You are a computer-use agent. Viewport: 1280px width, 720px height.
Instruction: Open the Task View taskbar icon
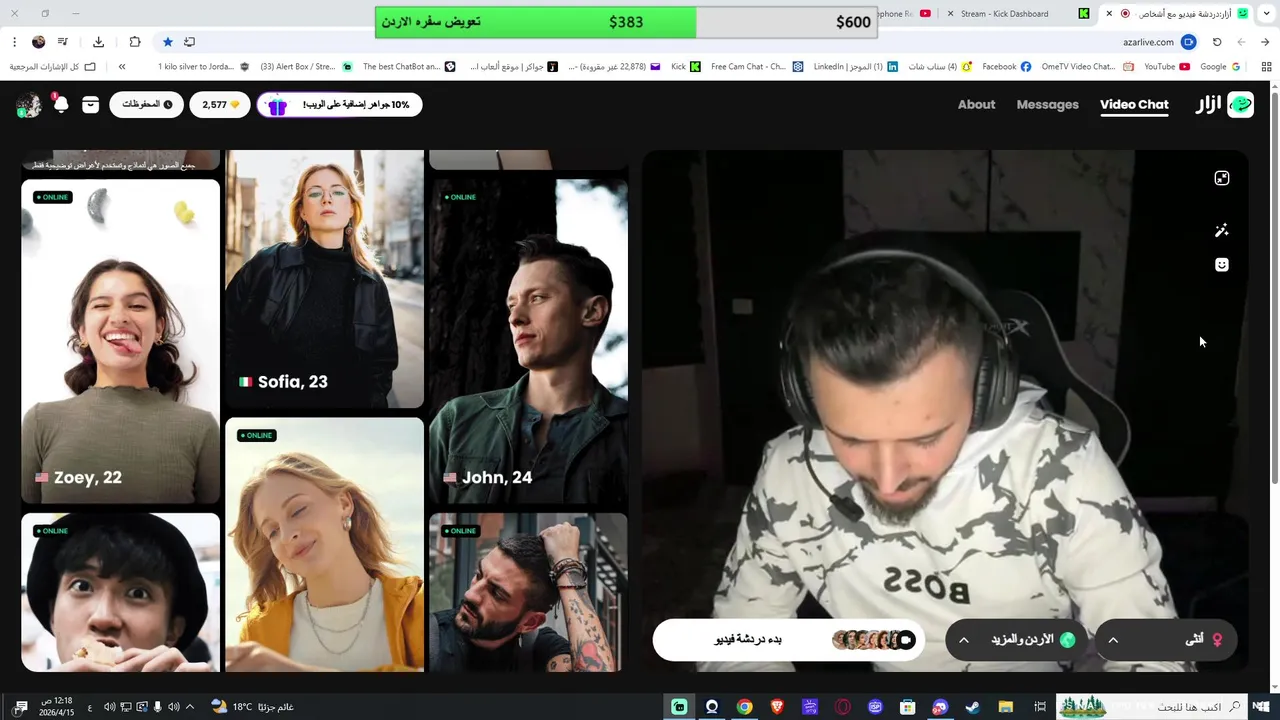pyautogui.click(x=1040, y=707)
